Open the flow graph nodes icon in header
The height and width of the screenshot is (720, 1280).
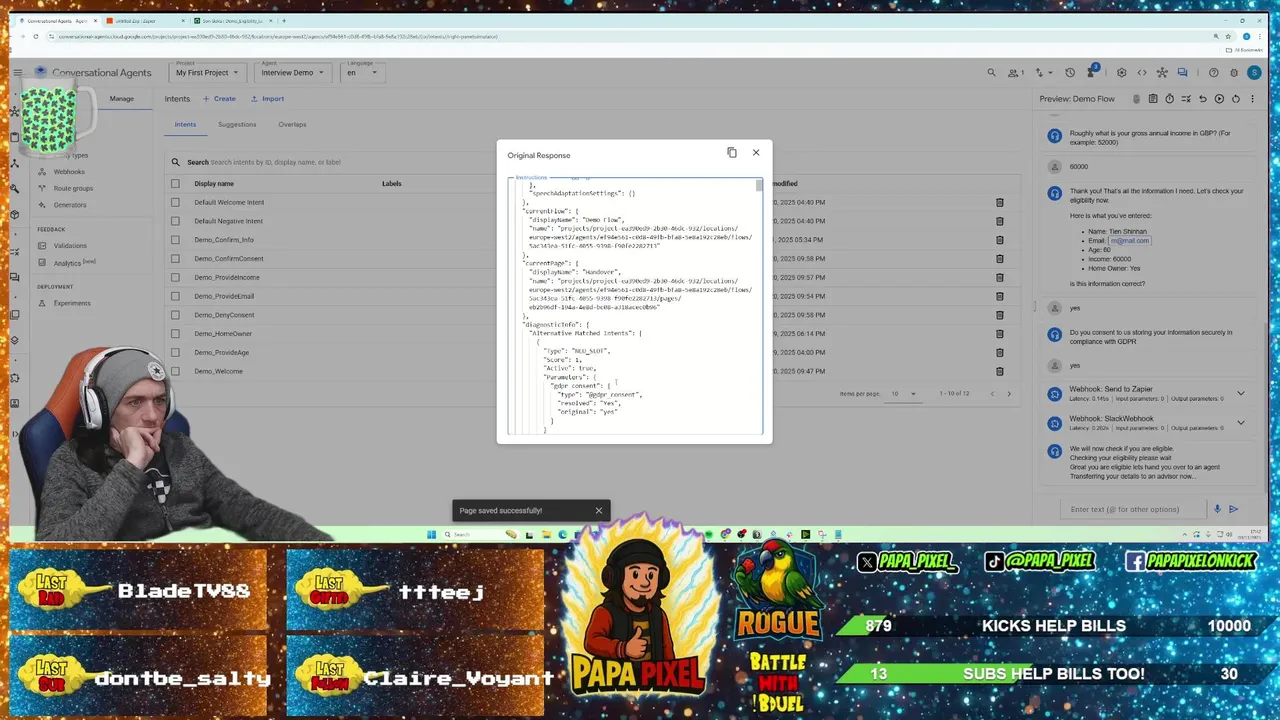tap(1162, 72)
